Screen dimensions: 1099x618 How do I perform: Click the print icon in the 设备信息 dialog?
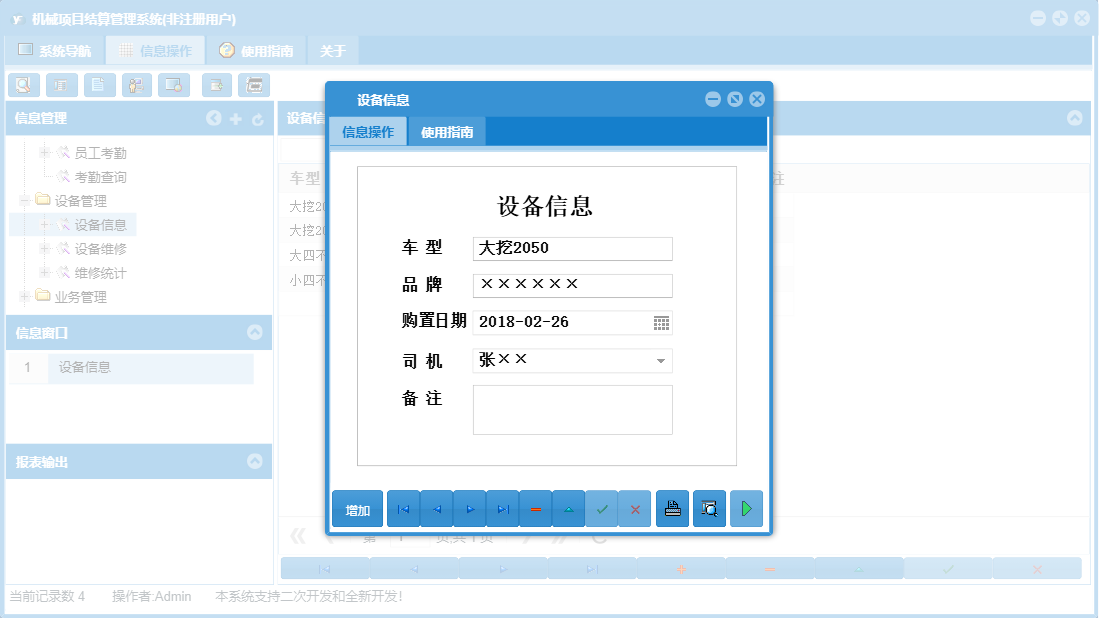point(672,508)
